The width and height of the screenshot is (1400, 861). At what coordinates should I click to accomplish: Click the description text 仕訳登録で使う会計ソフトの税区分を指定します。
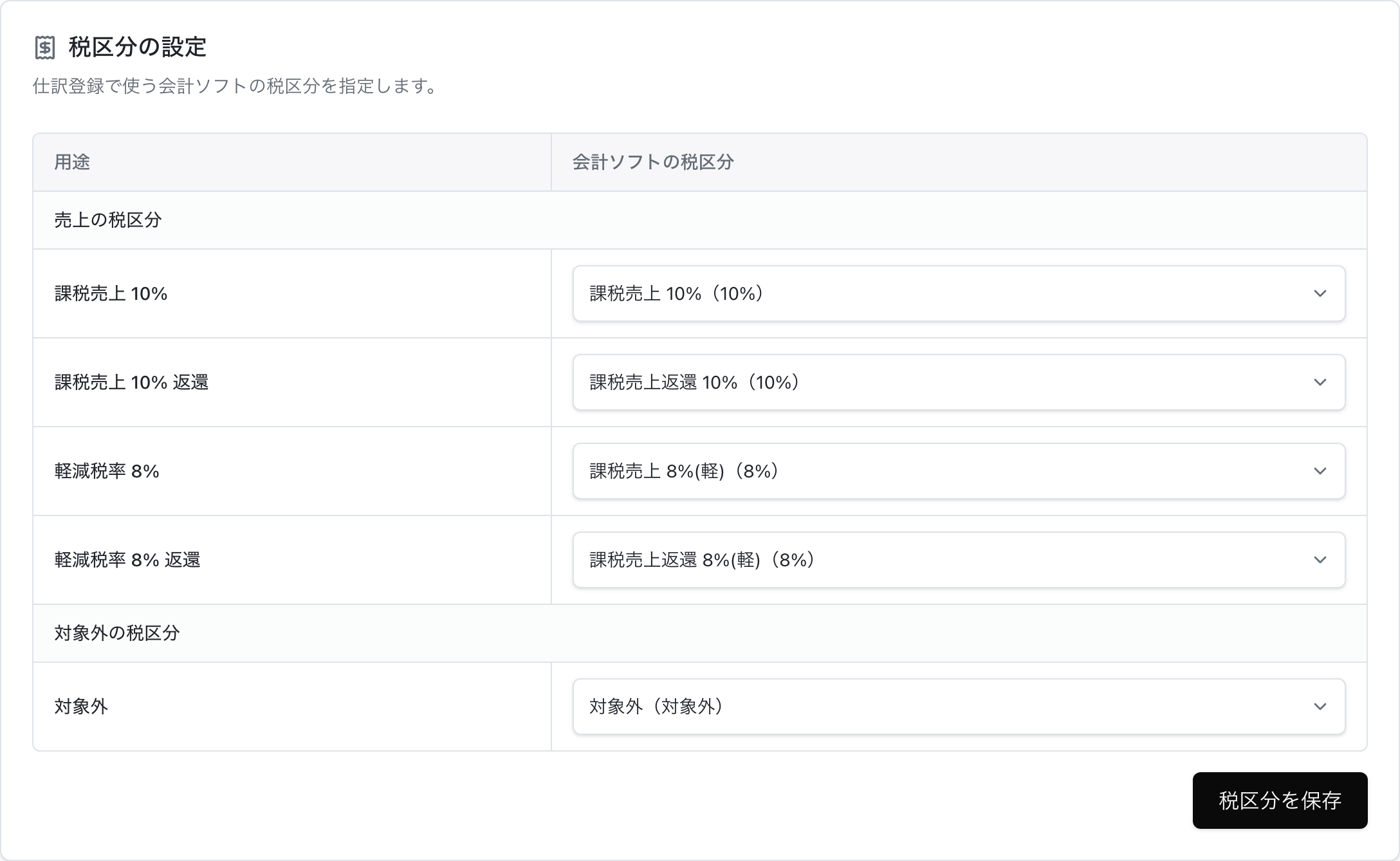tap(236, 86)
